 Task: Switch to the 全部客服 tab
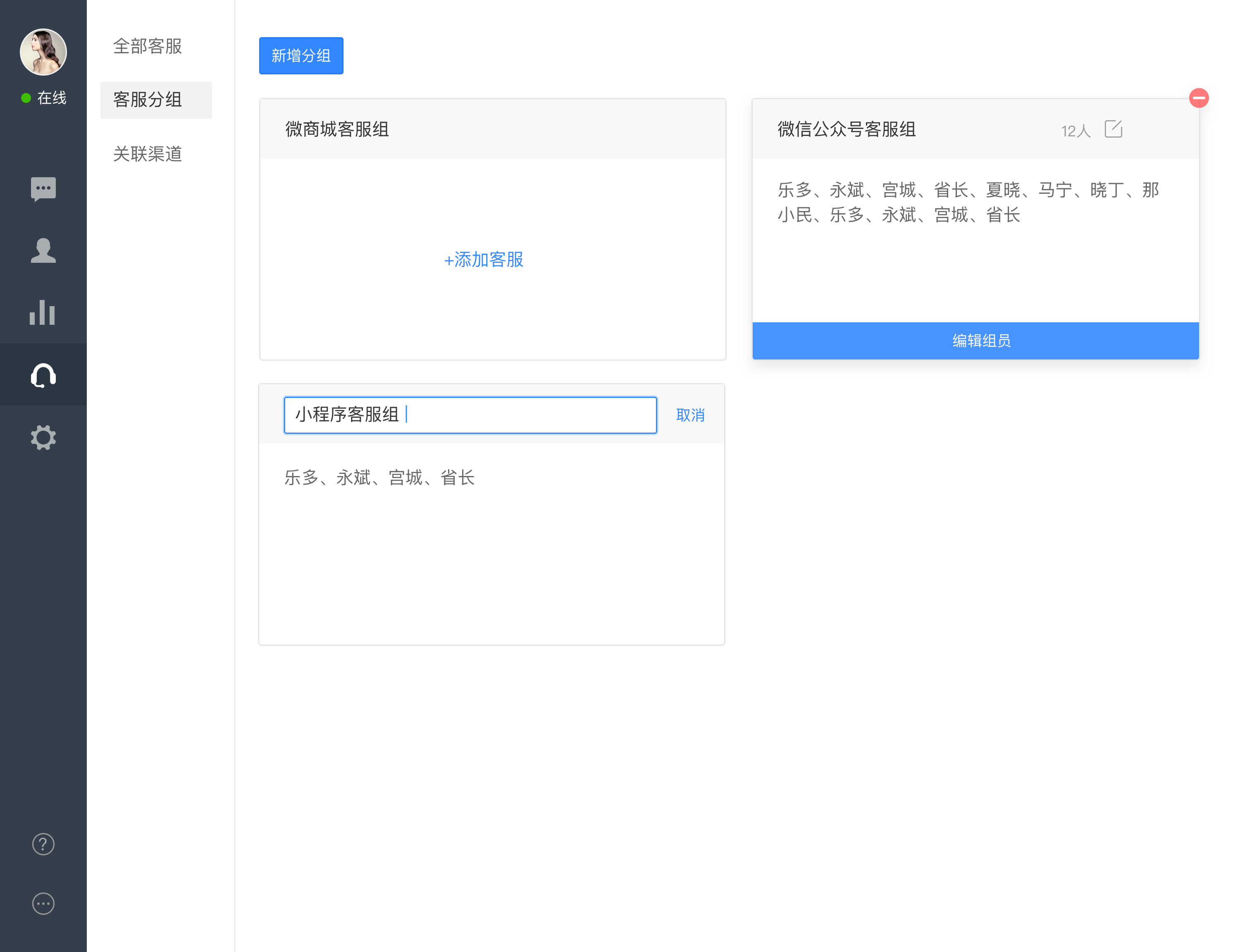[x=147, y=46]
